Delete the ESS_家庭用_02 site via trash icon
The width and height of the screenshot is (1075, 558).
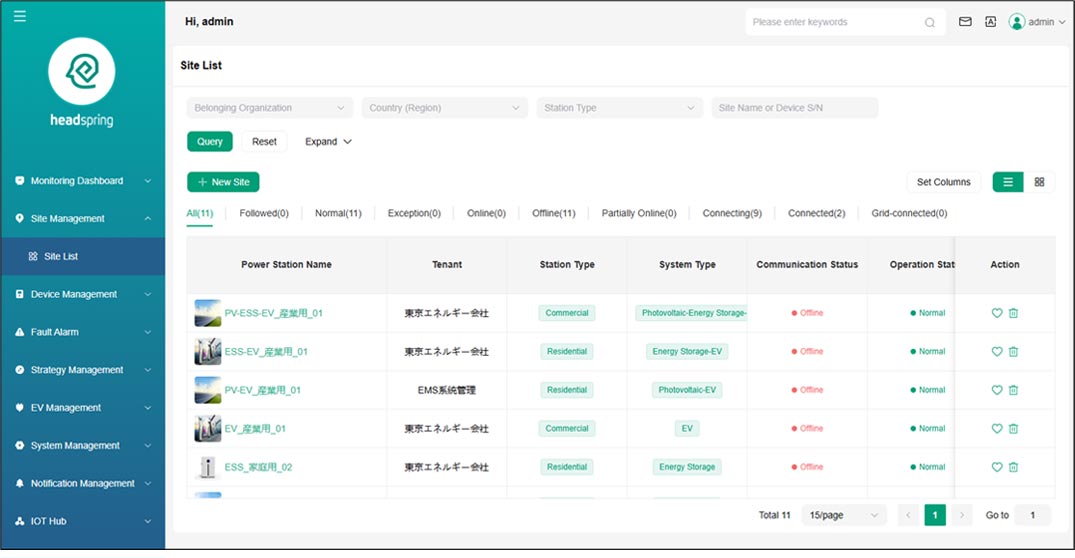1014,467
